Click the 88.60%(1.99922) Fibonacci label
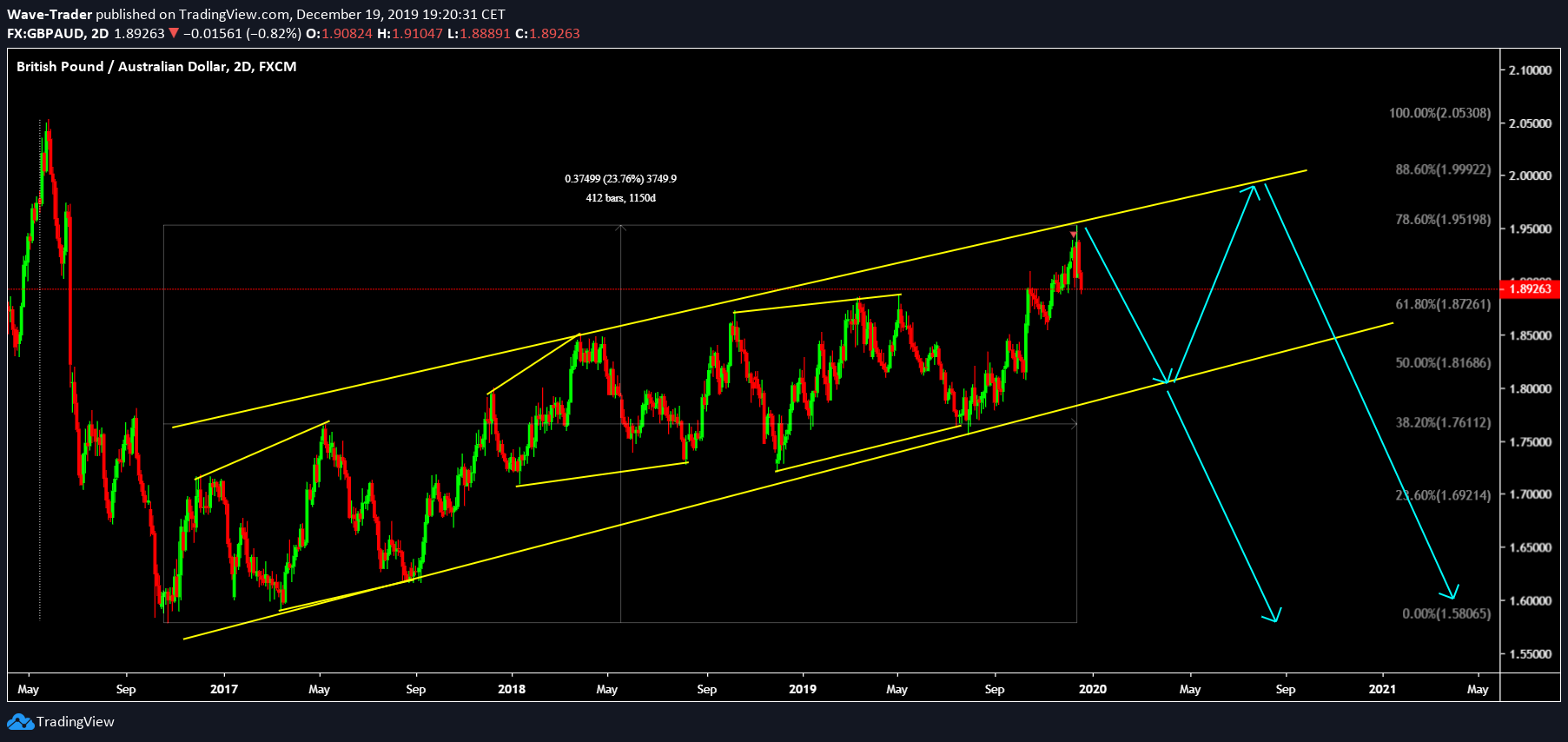Viewport: 1568px width, 742px height. (x=1443, y=169)
